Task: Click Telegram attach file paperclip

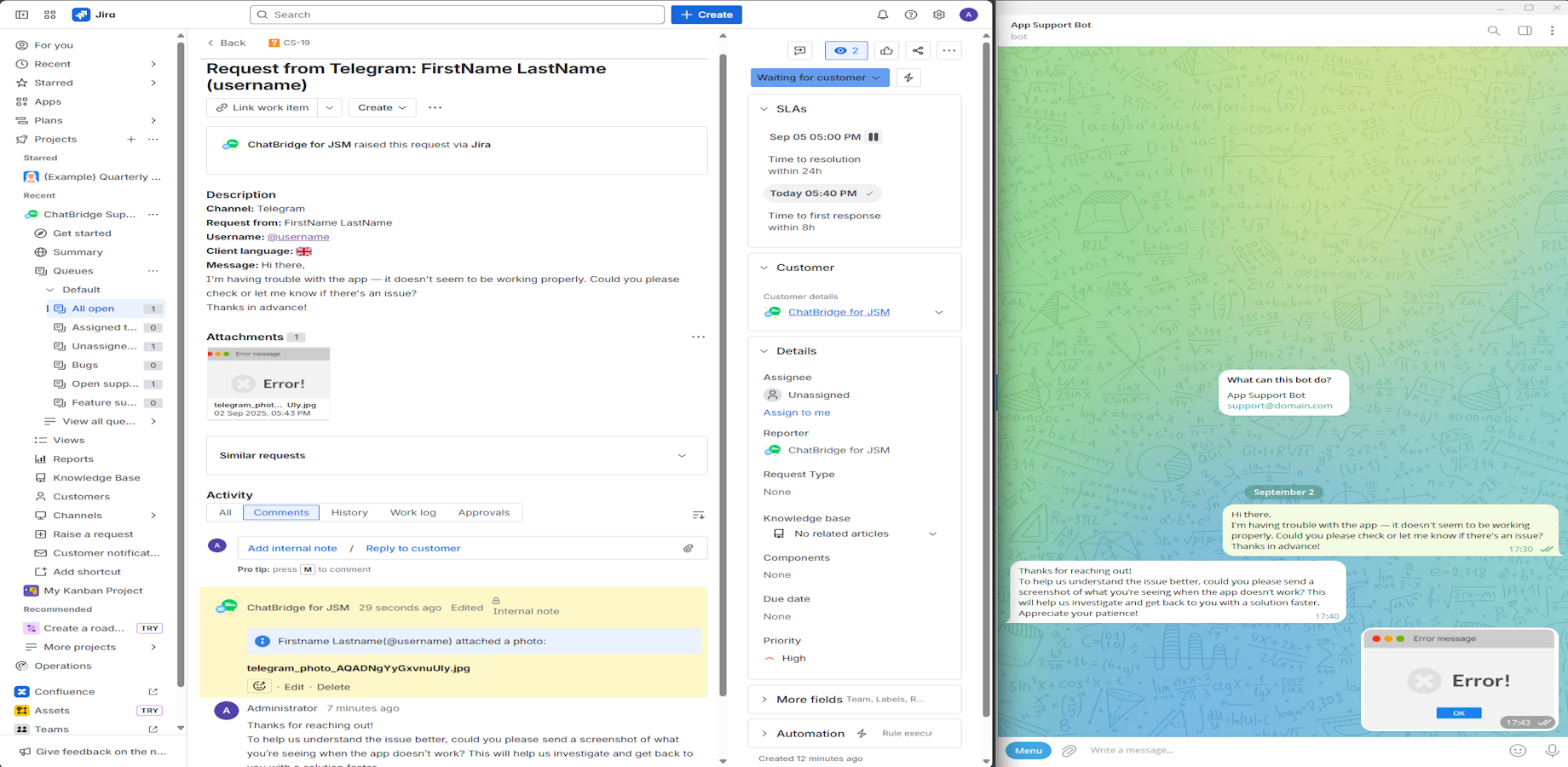Action: pyautogui.click(x=1069, y=750)
